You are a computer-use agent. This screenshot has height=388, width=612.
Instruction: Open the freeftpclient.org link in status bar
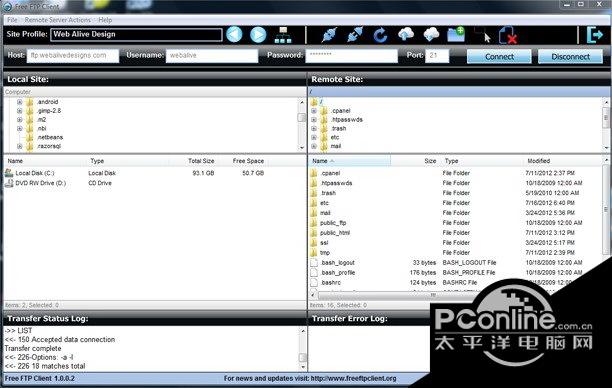click(x=353, y=378)
